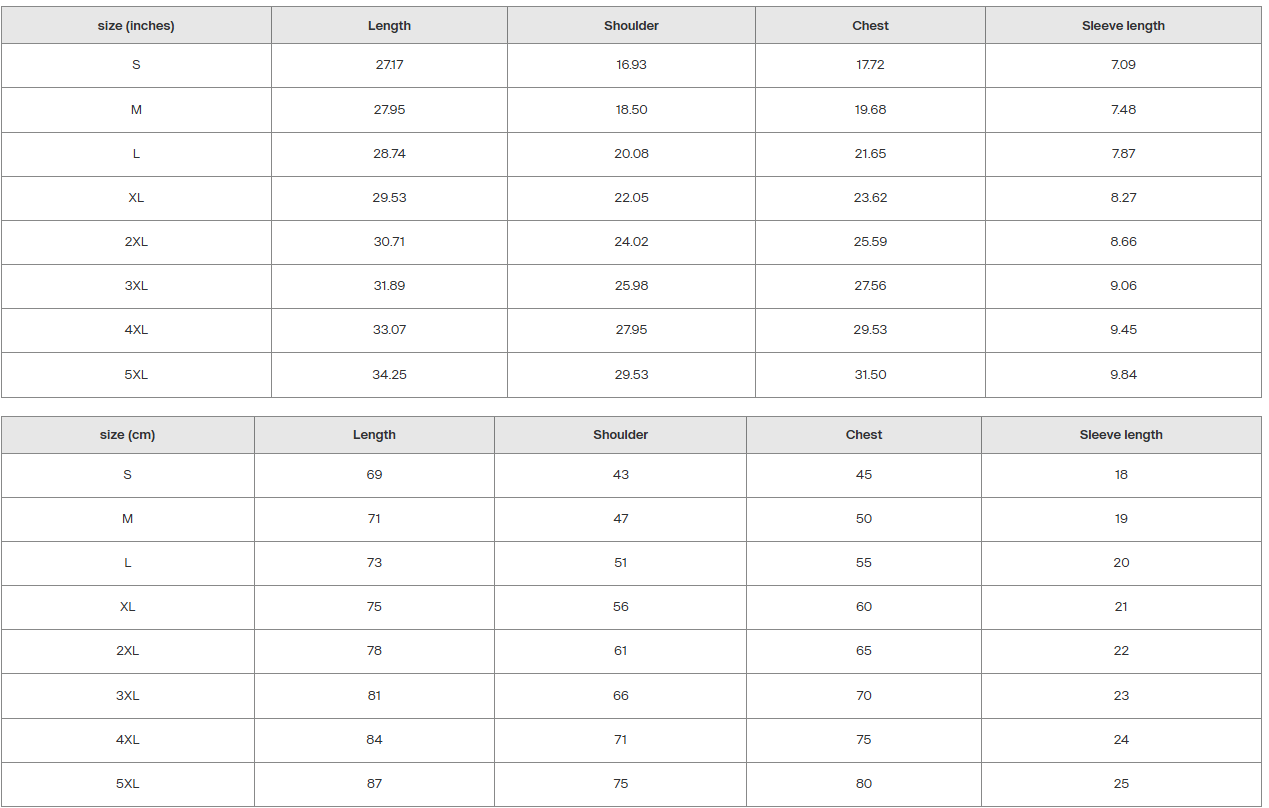Select the 33.07 length cell
This screenshot has width=1269, height=808.
pyautogui.click(x=389, y=330)
